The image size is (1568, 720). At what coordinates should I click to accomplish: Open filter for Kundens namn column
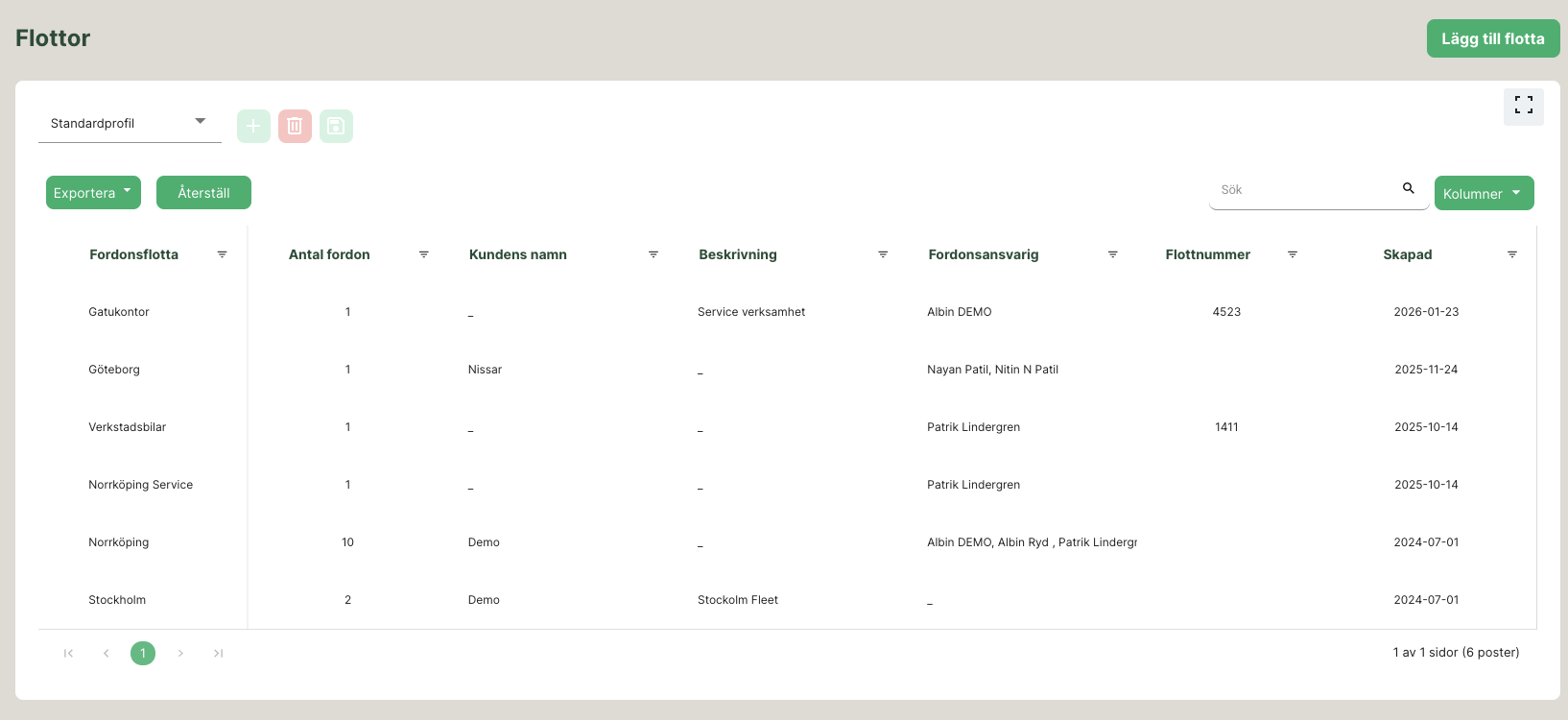tap(653, 254)
